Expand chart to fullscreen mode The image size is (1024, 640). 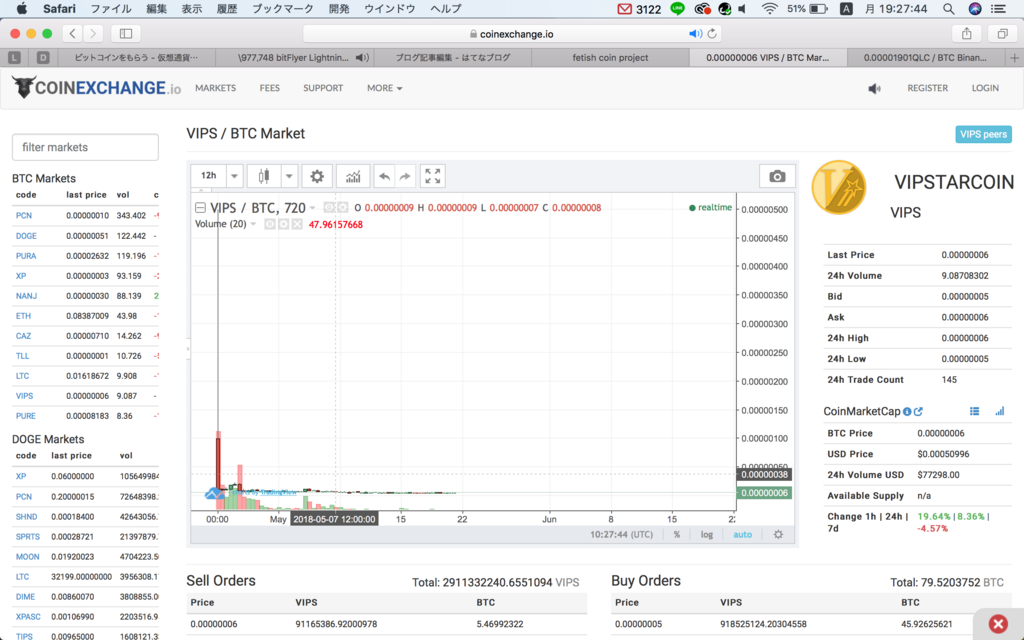pos(432,176)
